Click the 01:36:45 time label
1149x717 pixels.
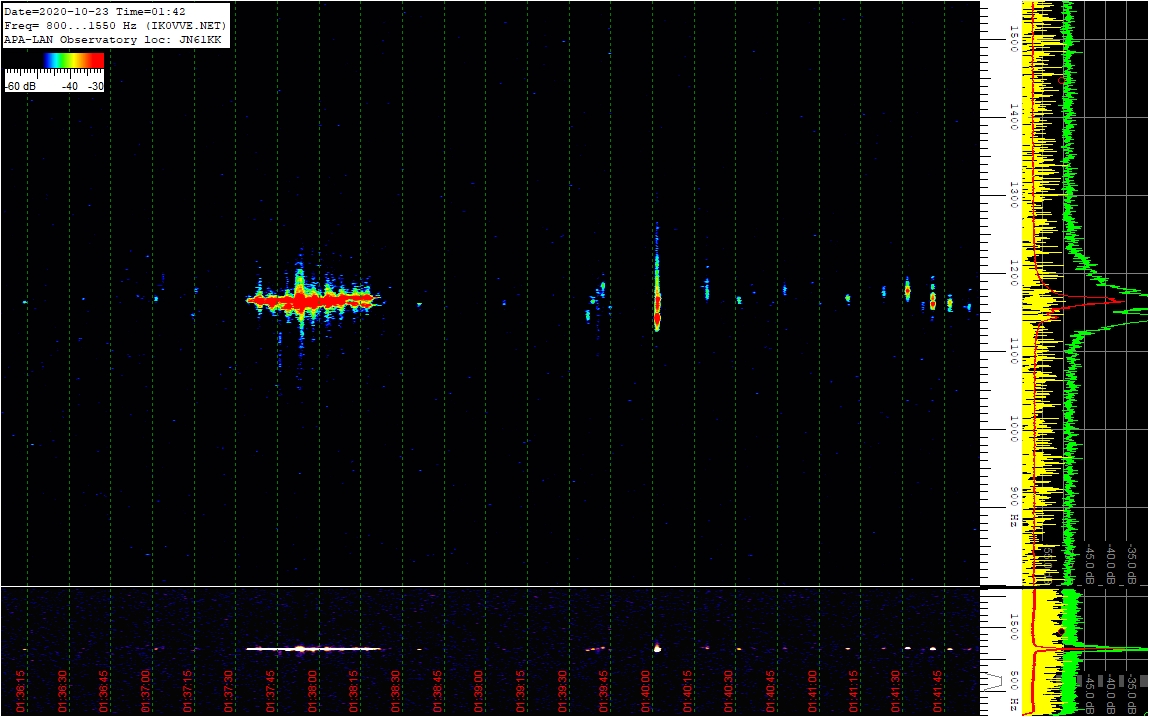[103, 691]
